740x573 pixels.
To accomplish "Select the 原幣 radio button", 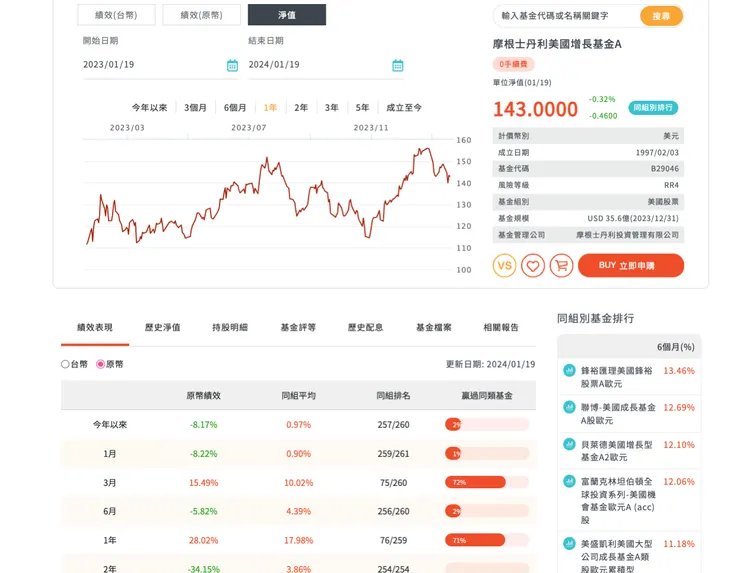I will point(100,364).
